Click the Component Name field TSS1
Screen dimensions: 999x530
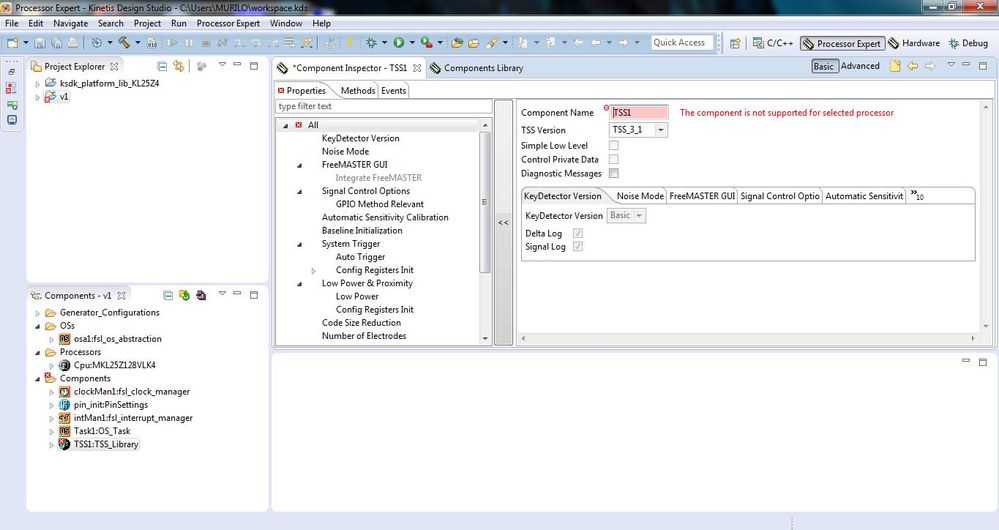pos(639,113)
